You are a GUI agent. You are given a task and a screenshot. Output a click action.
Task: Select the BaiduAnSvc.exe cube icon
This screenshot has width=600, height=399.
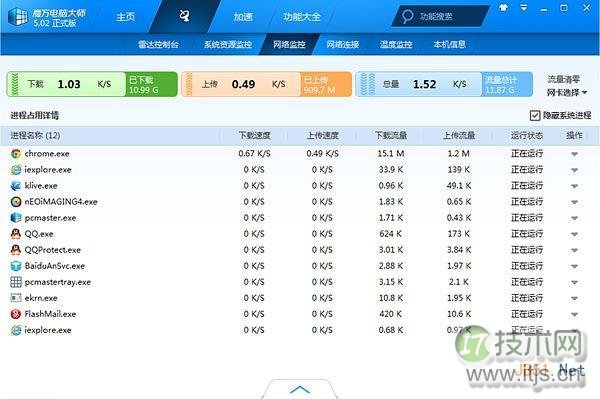pos(16,266)
